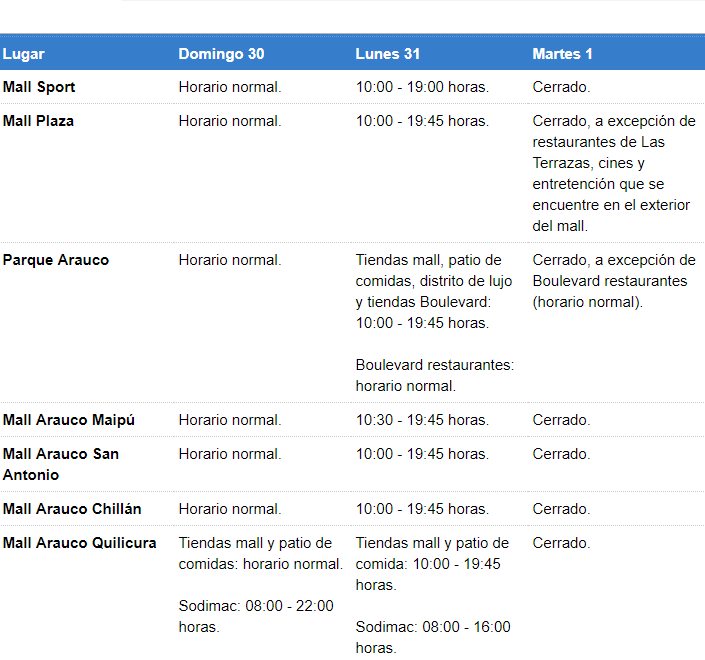Click the Mall Arauco San Antonio label
This screenshot has width=705, height=660.
61,464
